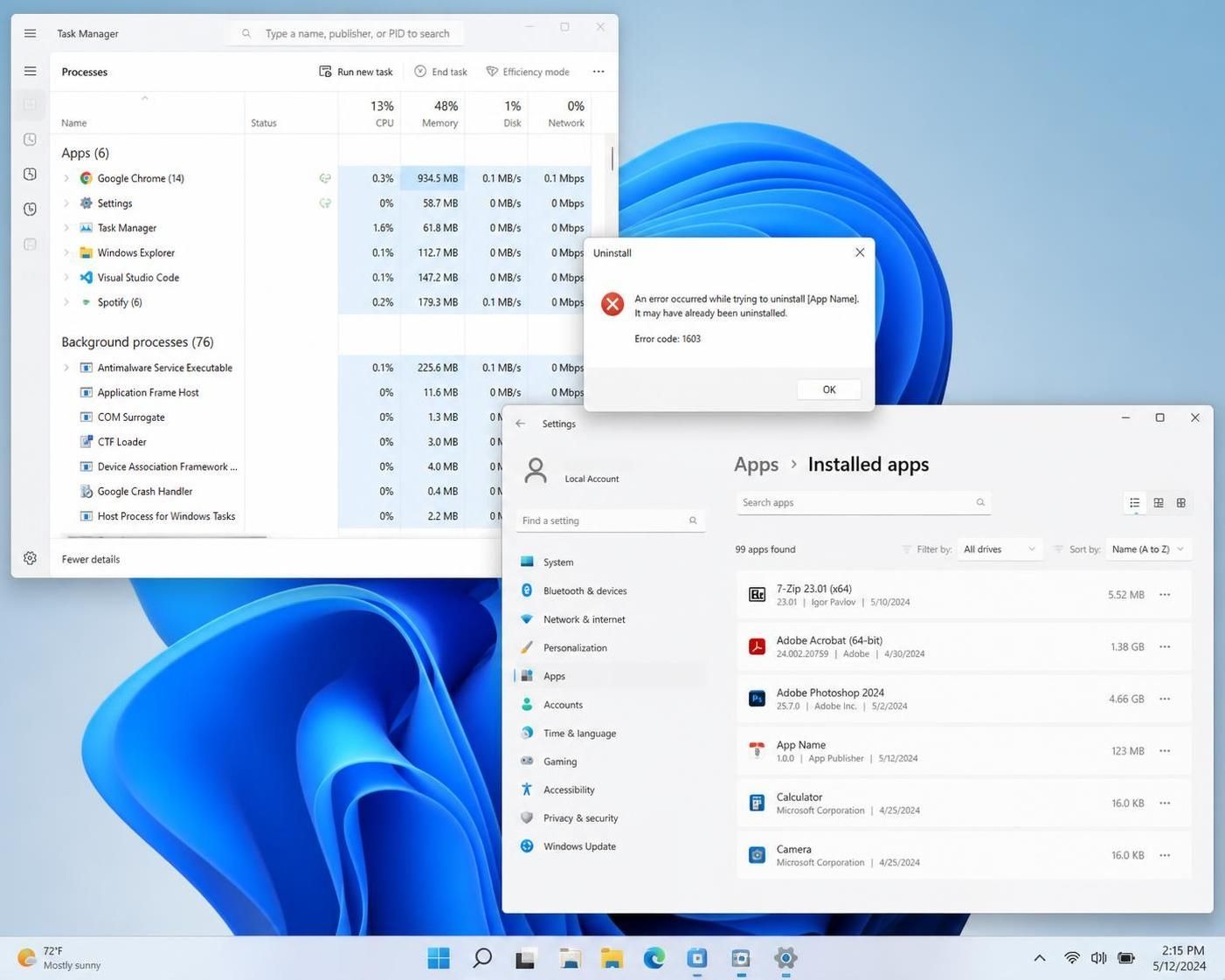Open more options for Adobe Acrobat
The image size is (1225, 980).
(1165, 647)
